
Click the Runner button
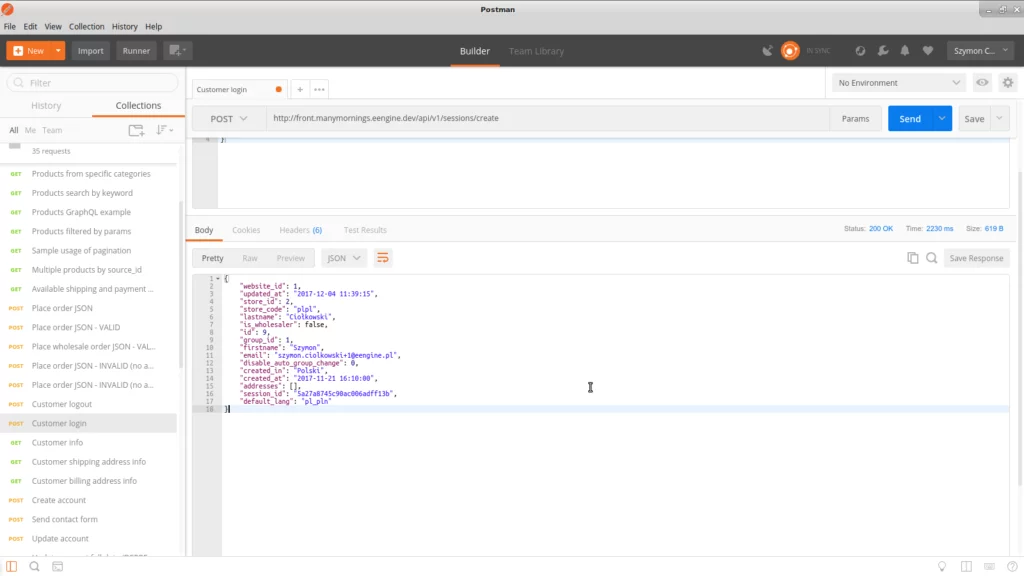tap(136, 50)
